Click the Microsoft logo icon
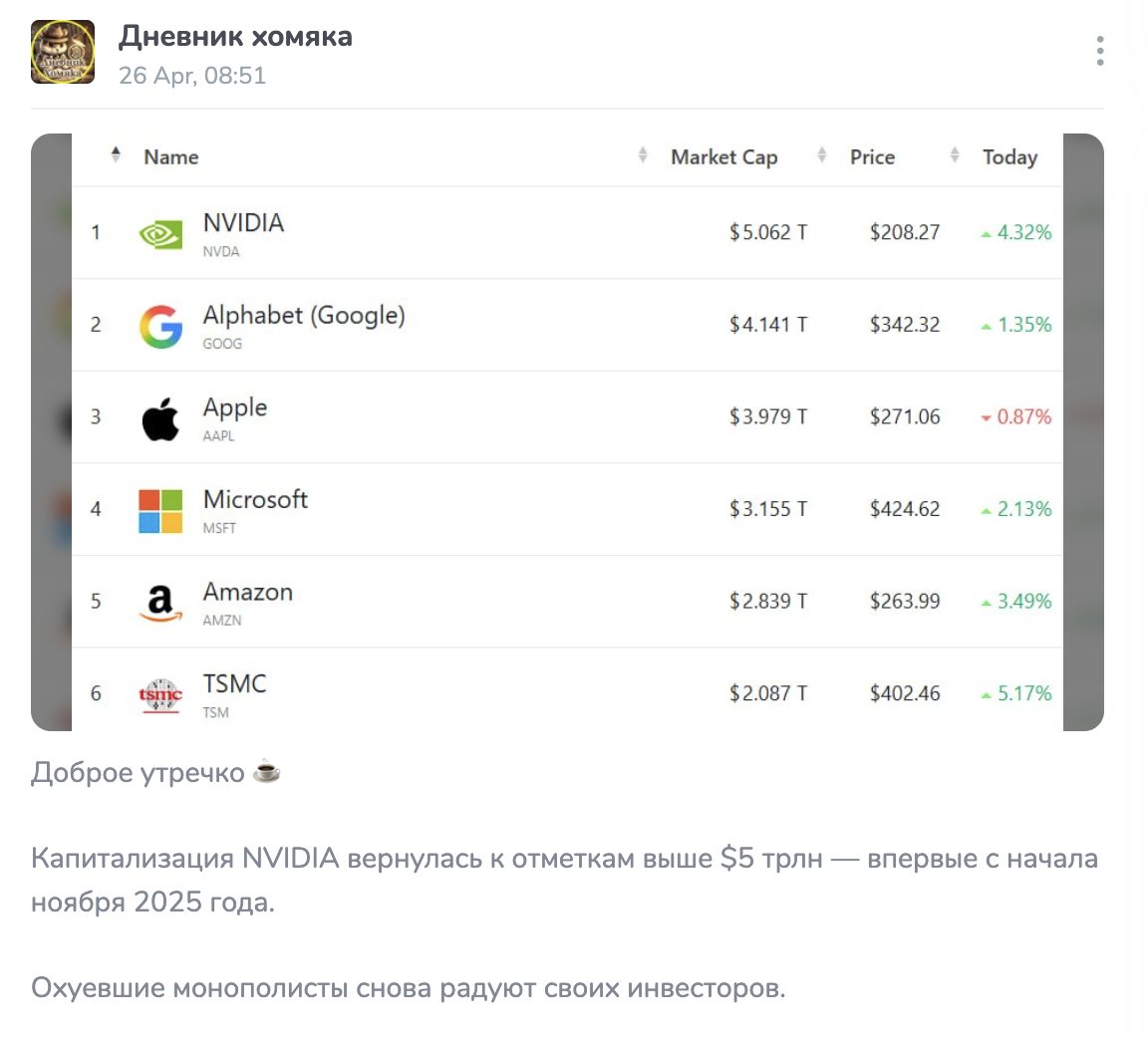Image resolution: width=1148 pixels, height=1038 pixels. pos(160,510)
